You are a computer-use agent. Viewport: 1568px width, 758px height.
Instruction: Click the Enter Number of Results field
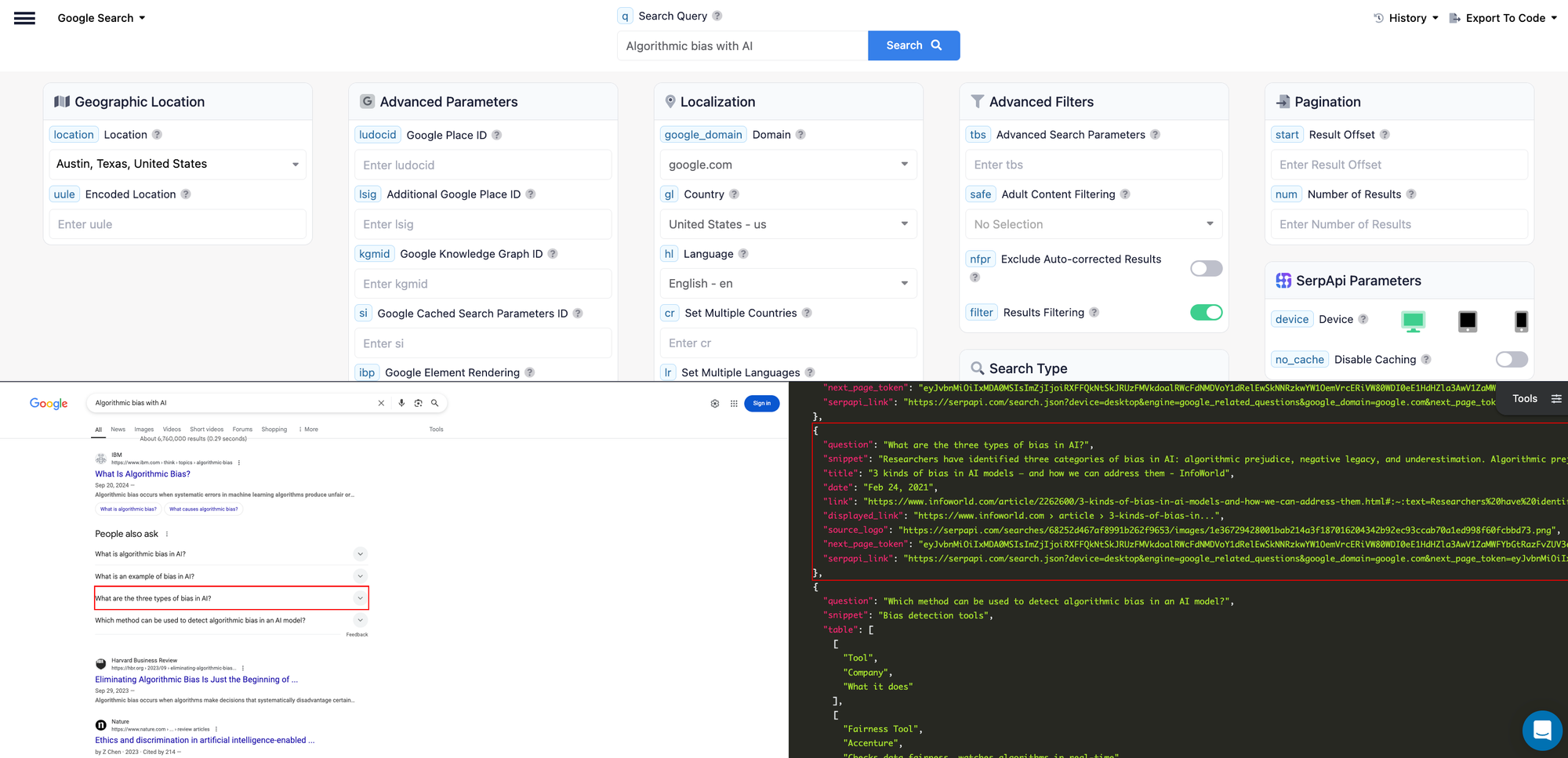[1399, 224]
